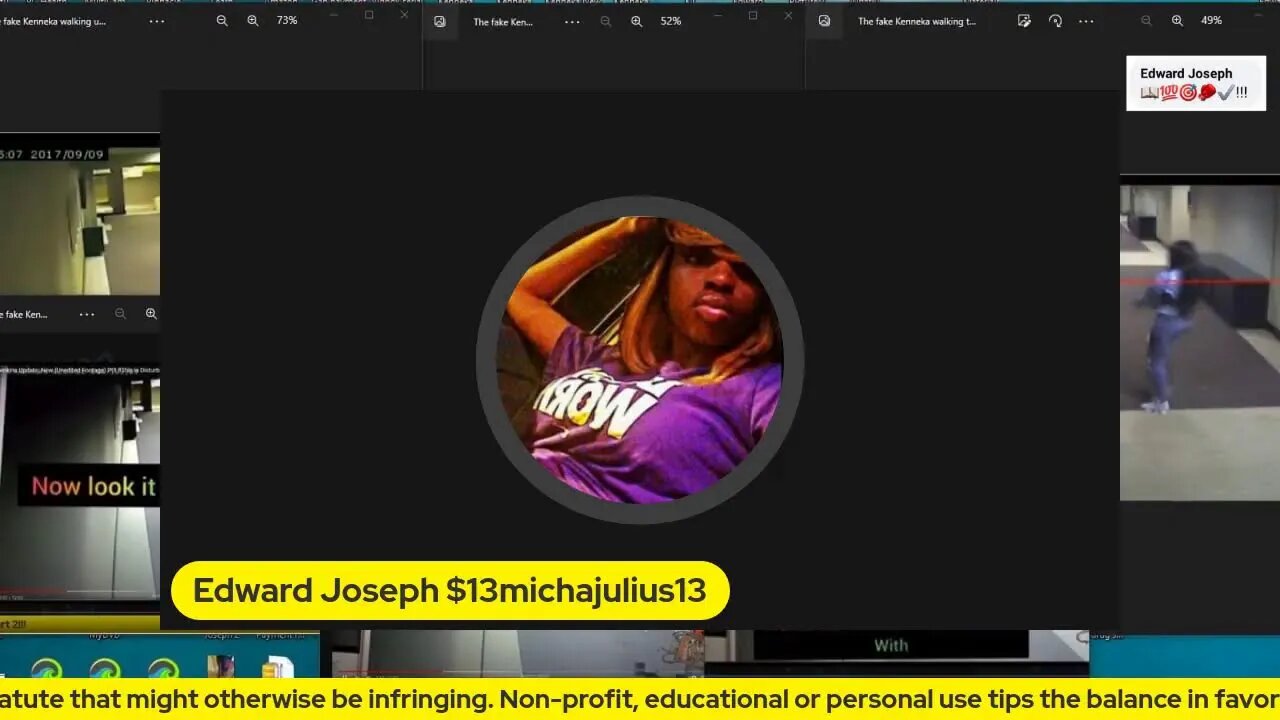1280x720 pixels.
Task: Open the three-dot menu in the 73% Photos window
Action: (157, 21)
